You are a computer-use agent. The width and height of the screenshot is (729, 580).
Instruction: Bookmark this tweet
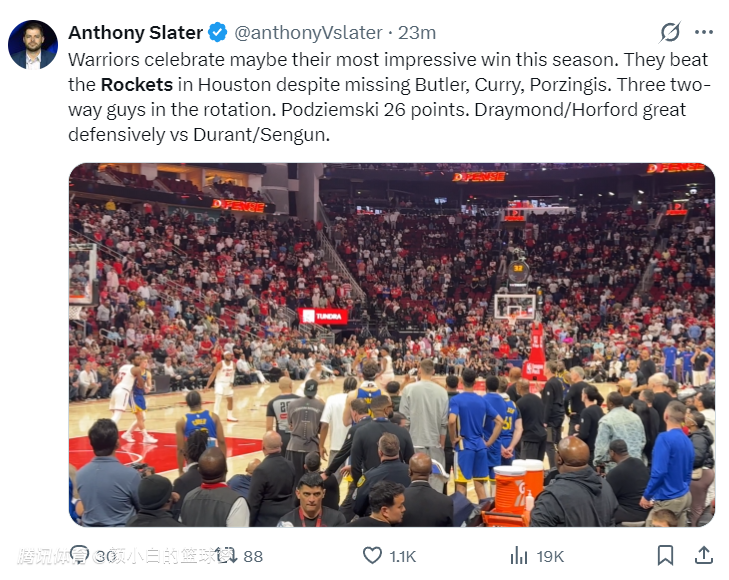pos(665,555)
